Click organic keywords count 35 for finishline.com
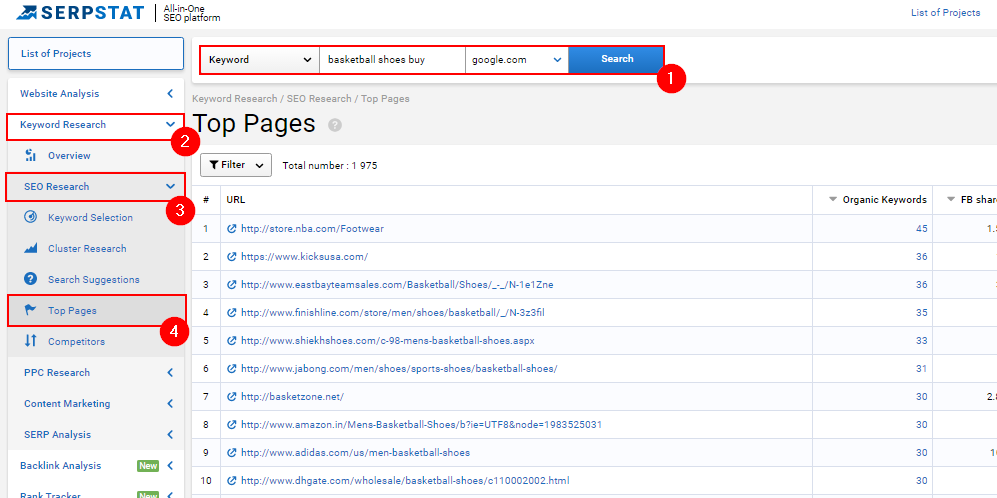The width and height of the screenshot is (997, 498). (922, 312)
